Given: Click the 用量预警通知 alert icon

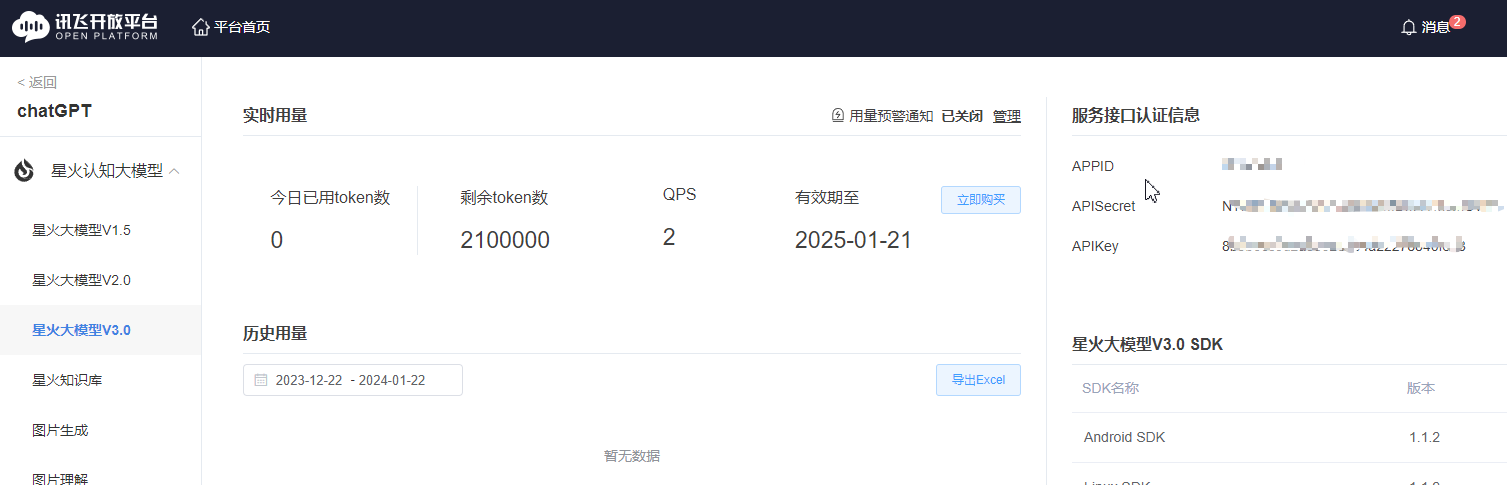Looking at the screenshot, I should click(838, 116).
